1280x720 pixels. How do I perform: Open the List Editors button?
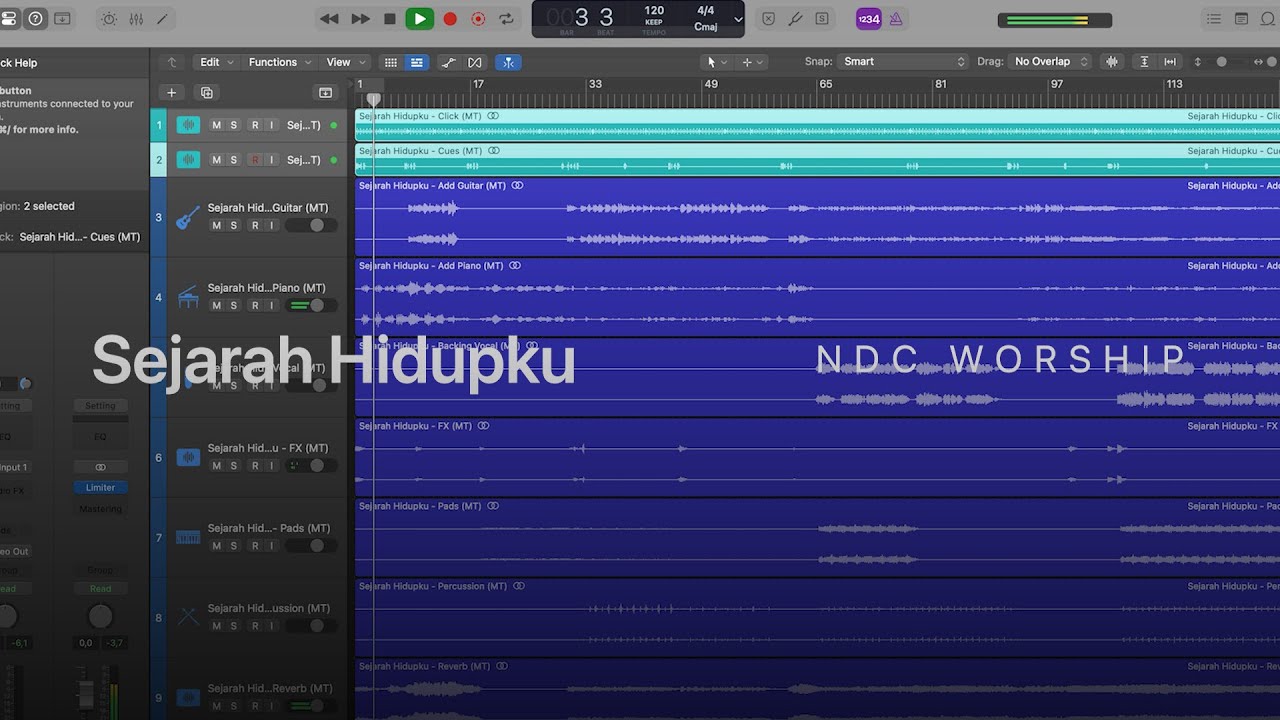coord(1214,18)
